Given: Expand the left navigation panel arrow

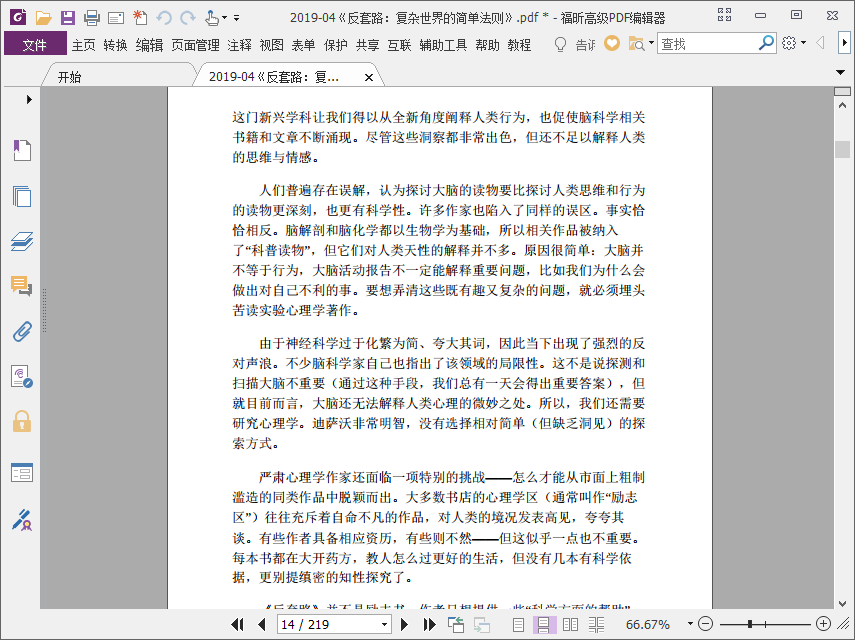Looking at the screenshot, I should [29, 99].
